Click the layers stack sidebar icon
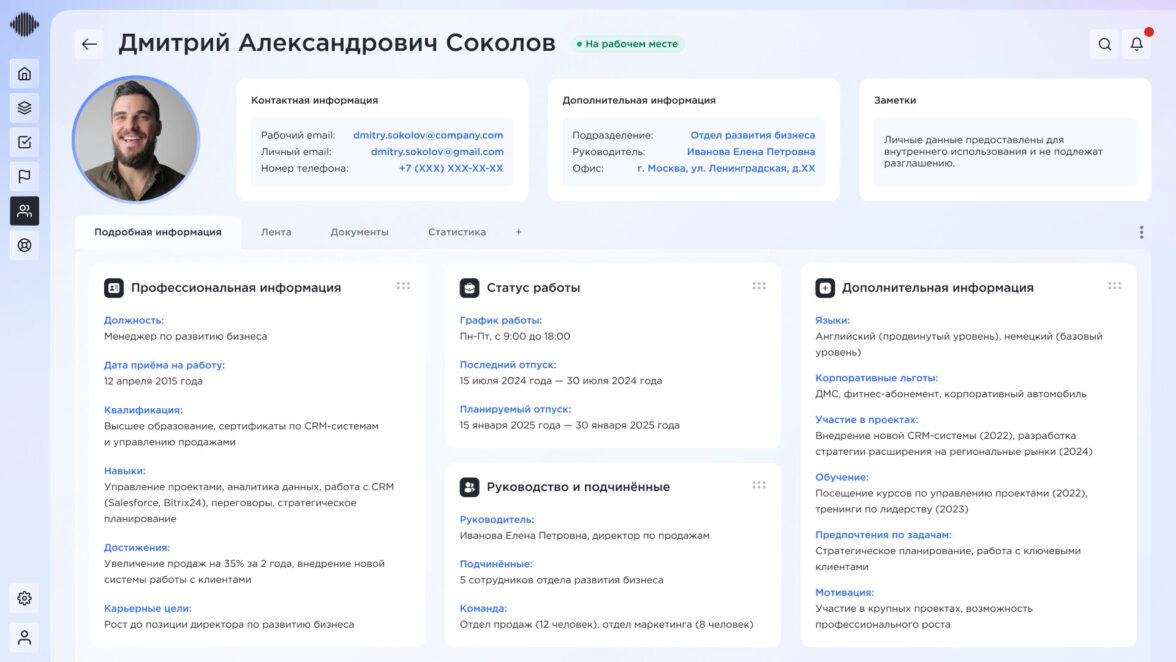Viewport: 1176px width, 662px height. point(25,108)
